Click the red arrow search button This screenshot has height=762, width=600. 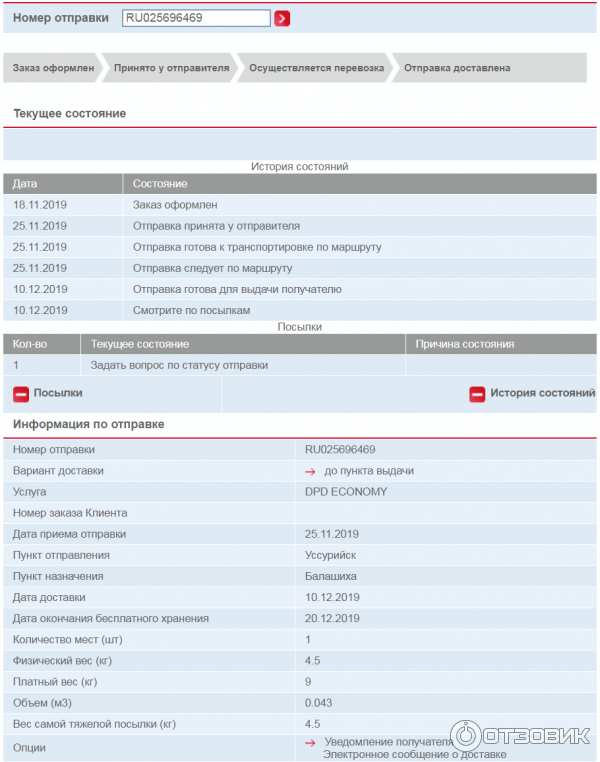point(282,18)
